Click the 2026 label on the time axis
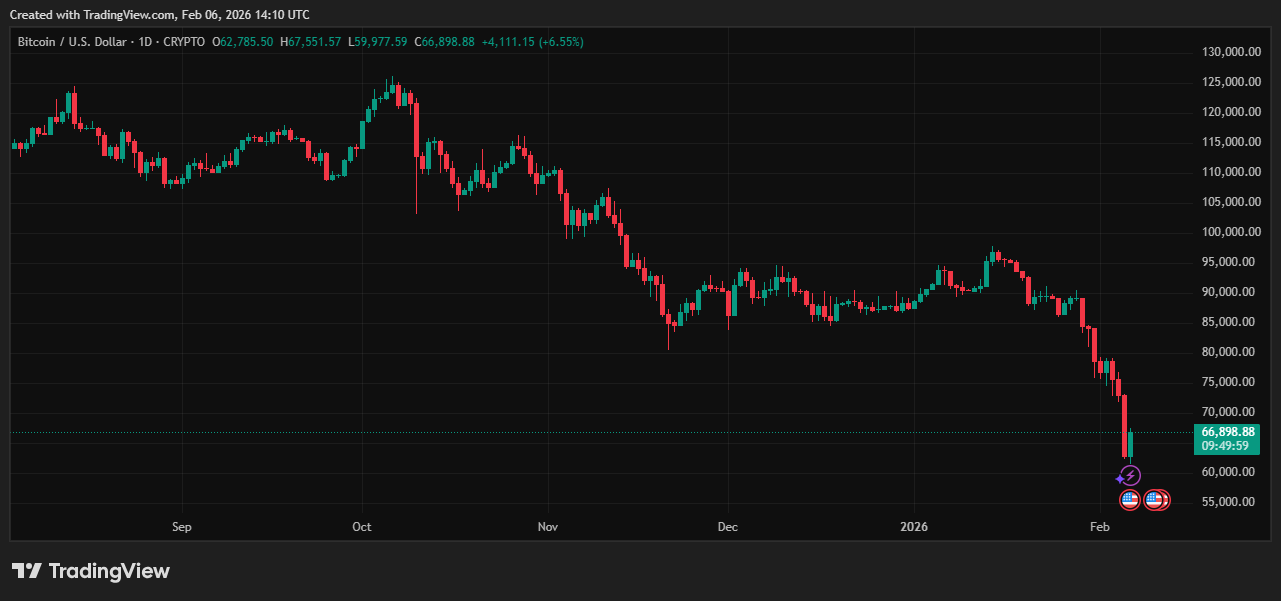The height and width of the screenshot is (601, 1281). (914, 526)
